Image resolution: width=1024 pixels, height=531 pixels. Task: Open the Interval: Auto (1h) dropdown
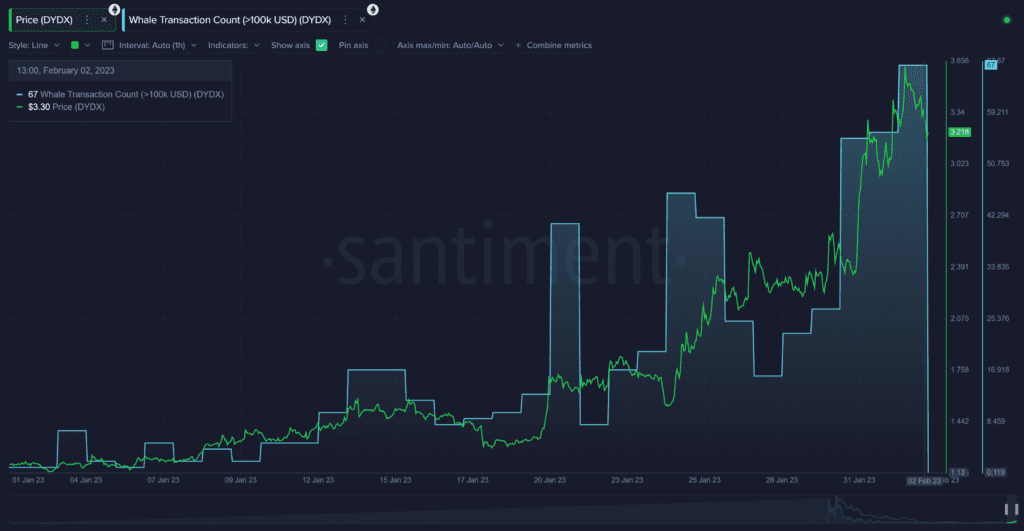(x=157, y=45)
